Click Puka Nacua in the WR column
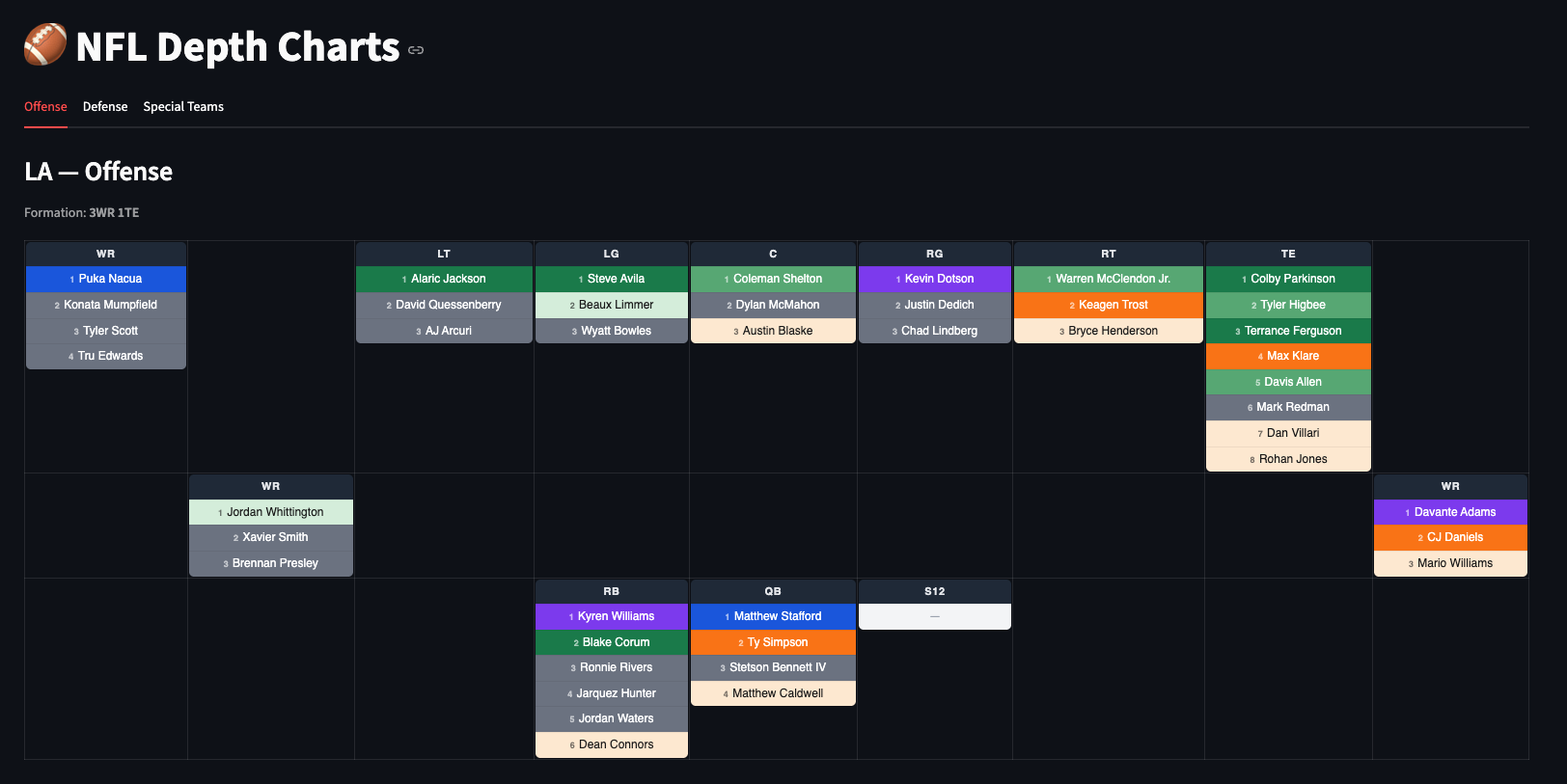 106,279
